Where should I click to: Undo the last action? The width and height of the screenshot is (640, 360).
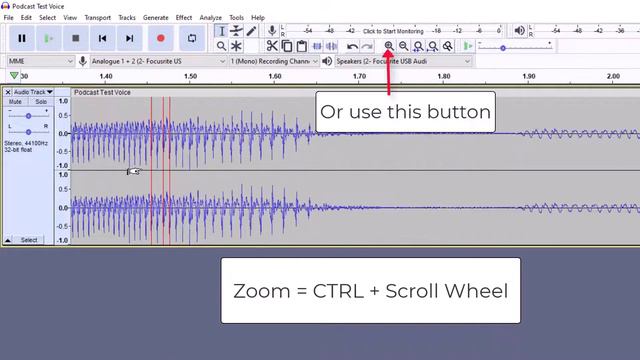(352, 46)
